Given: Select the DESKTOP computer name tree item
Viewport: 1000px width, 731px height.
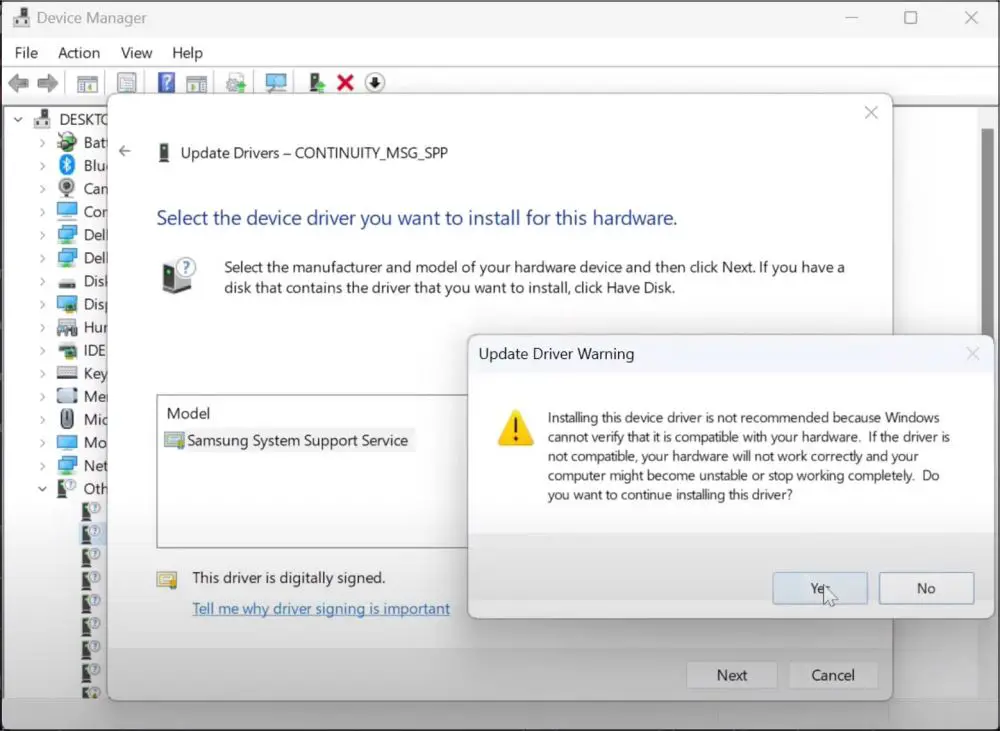Looking at the screenshot, I should point(83,119).
